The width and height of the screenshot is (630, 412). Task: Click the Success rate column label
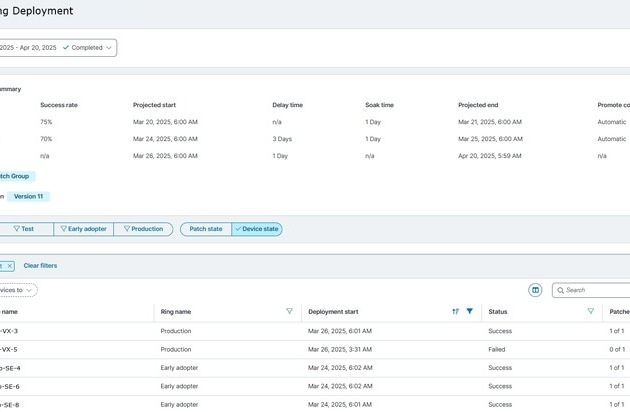59,105
